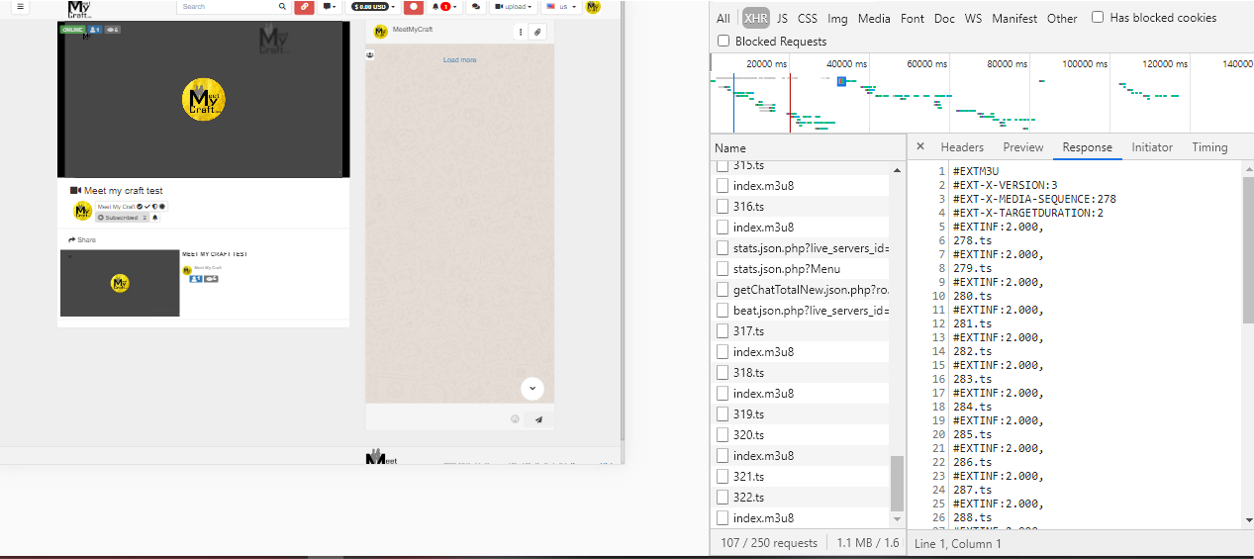This screenshot has width=1254, height=559.
Task: Enable the Has blocked cookies checkbox
Action: tap(1098, 17)
